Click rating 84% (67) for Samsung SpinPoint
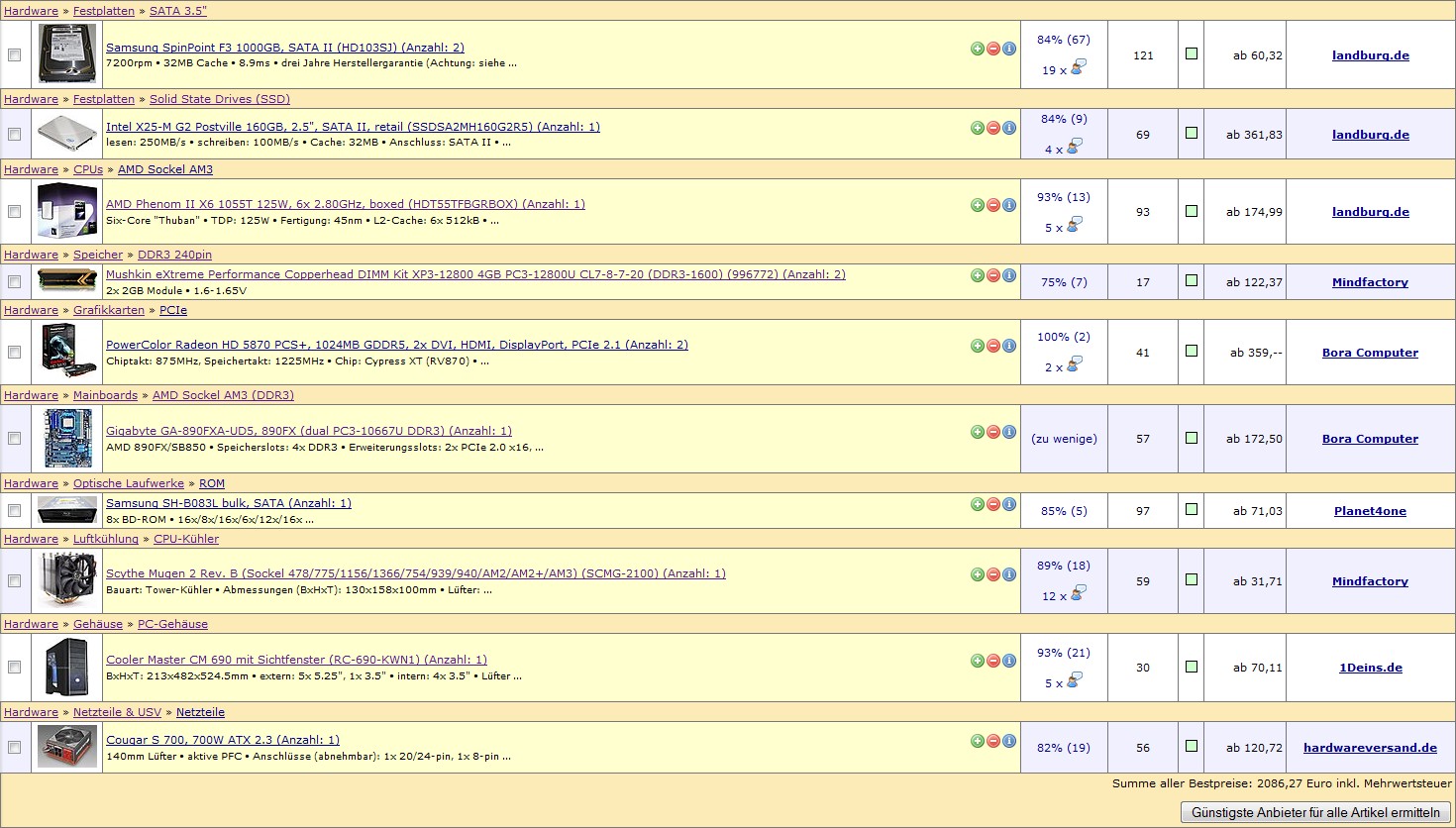Image resolution: width=1456 pixels, height=828 pixels. (x=1064, y=40)
